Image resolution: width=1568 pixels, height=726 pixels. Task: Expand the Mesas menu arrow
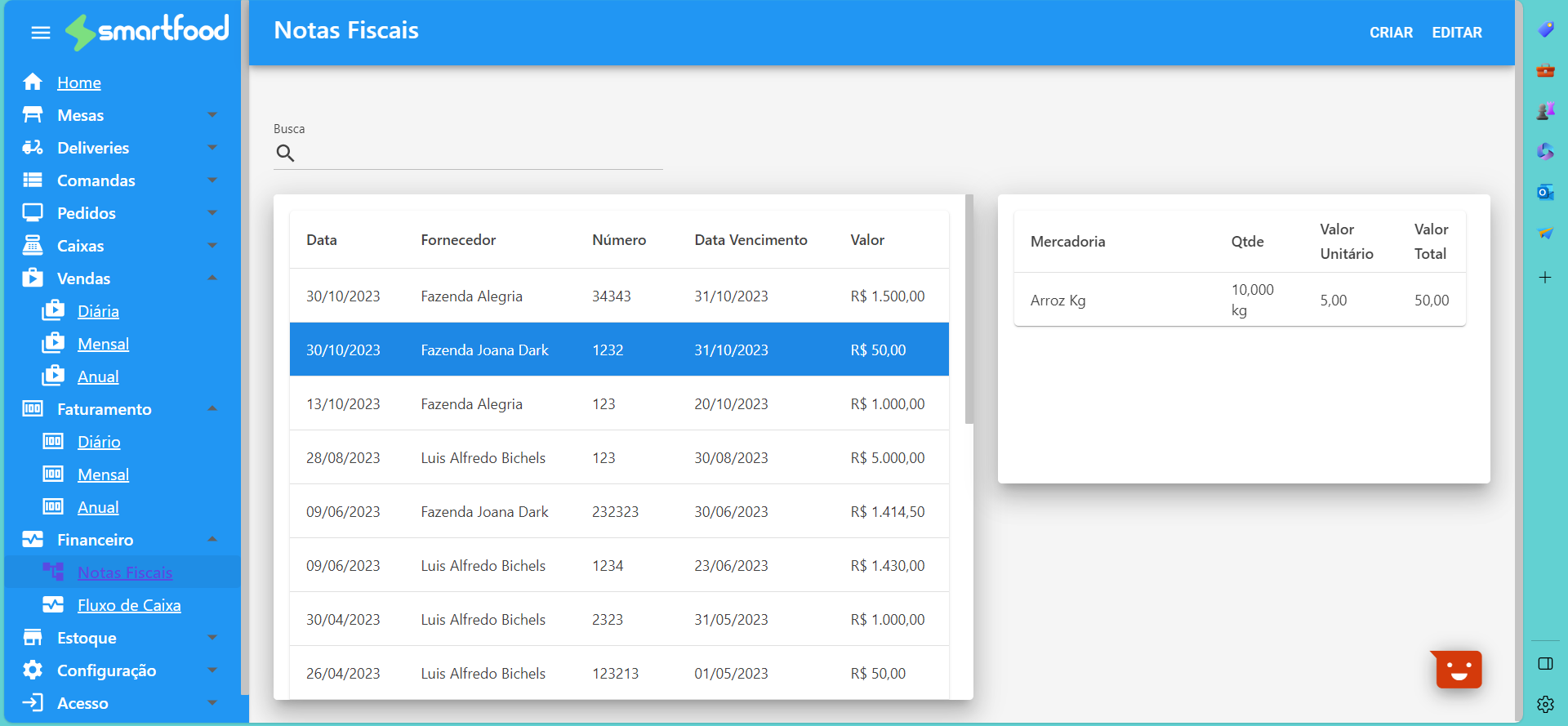tap(212, 115)
